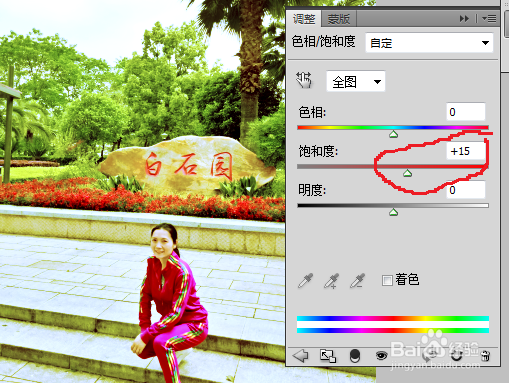Click the reset adjustment circular arrow icon
This screenshot has height=383, width=509.
[x=456, y=356]
